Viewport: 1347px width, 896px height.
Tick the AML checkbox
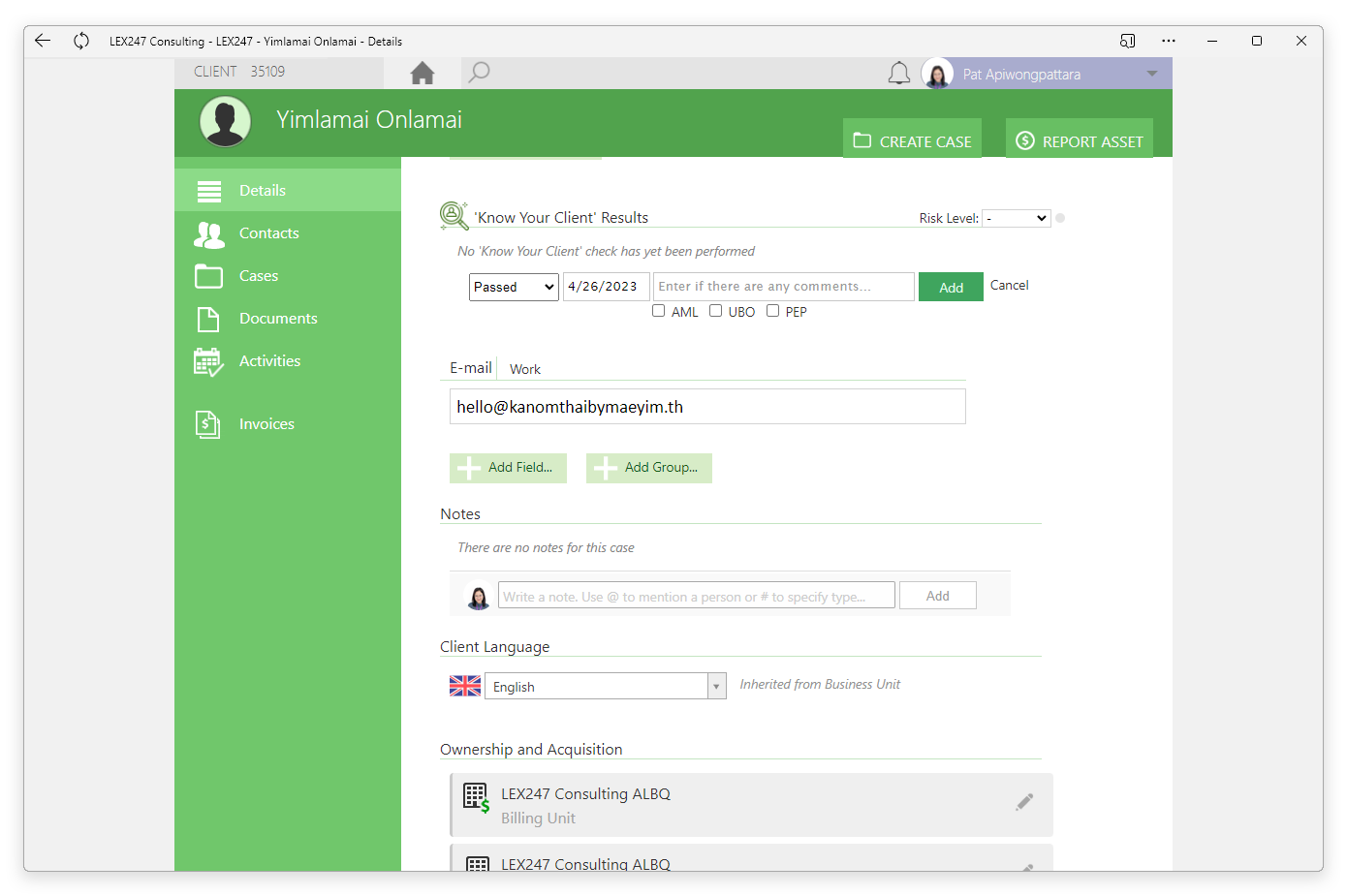point(659,311)
